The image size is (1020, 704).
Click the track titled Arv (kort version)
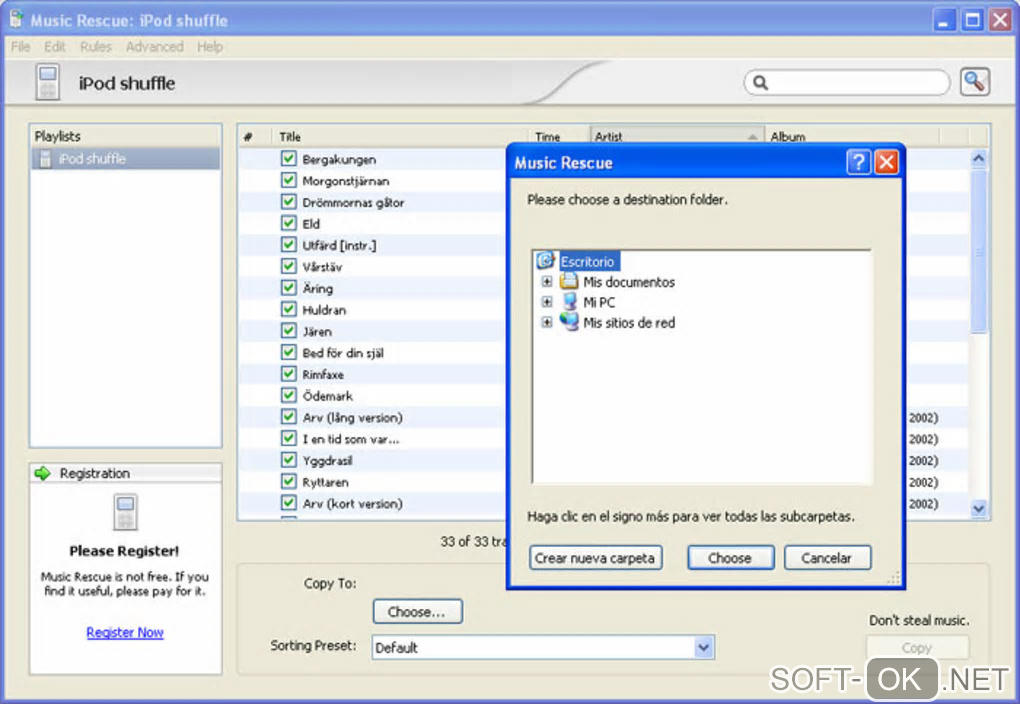pyautogui.click(x=353, y=503)
